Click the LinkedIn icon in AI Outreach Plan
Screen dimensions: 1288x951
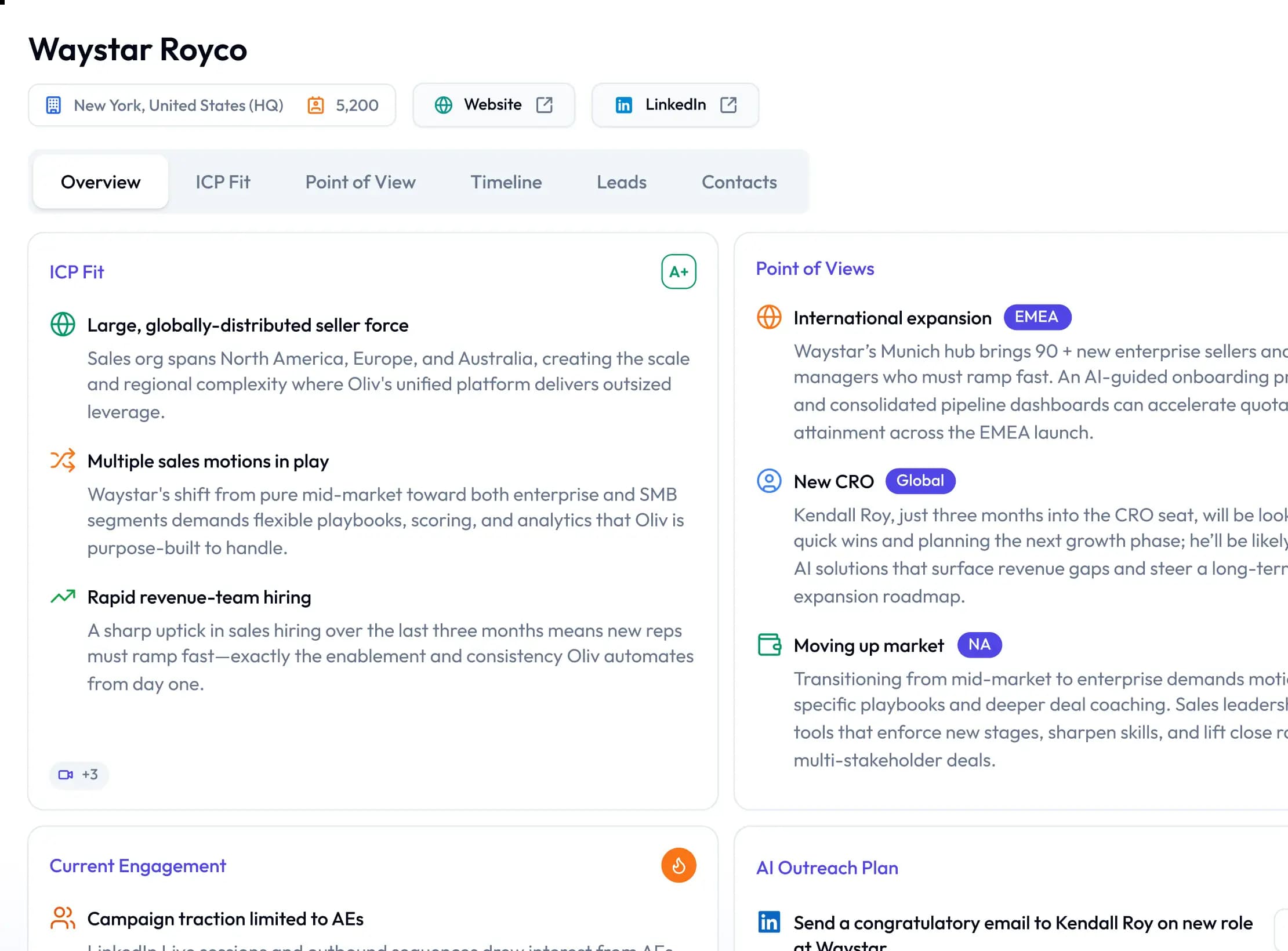point(769,921)
